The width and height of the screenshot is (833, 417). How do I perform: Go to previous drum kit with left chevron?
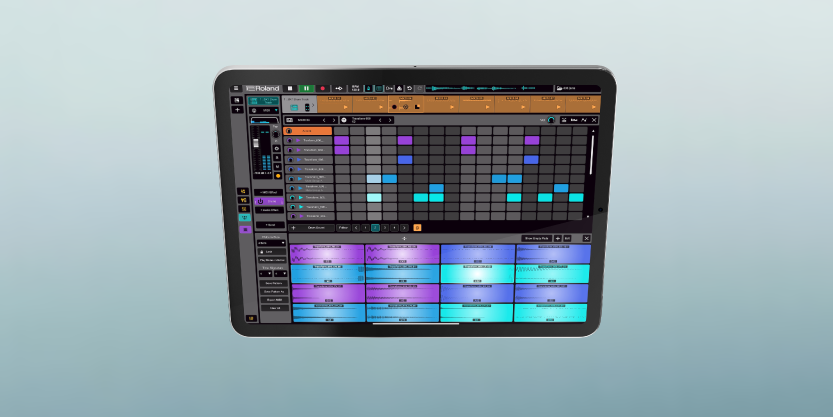coord(324,120)
